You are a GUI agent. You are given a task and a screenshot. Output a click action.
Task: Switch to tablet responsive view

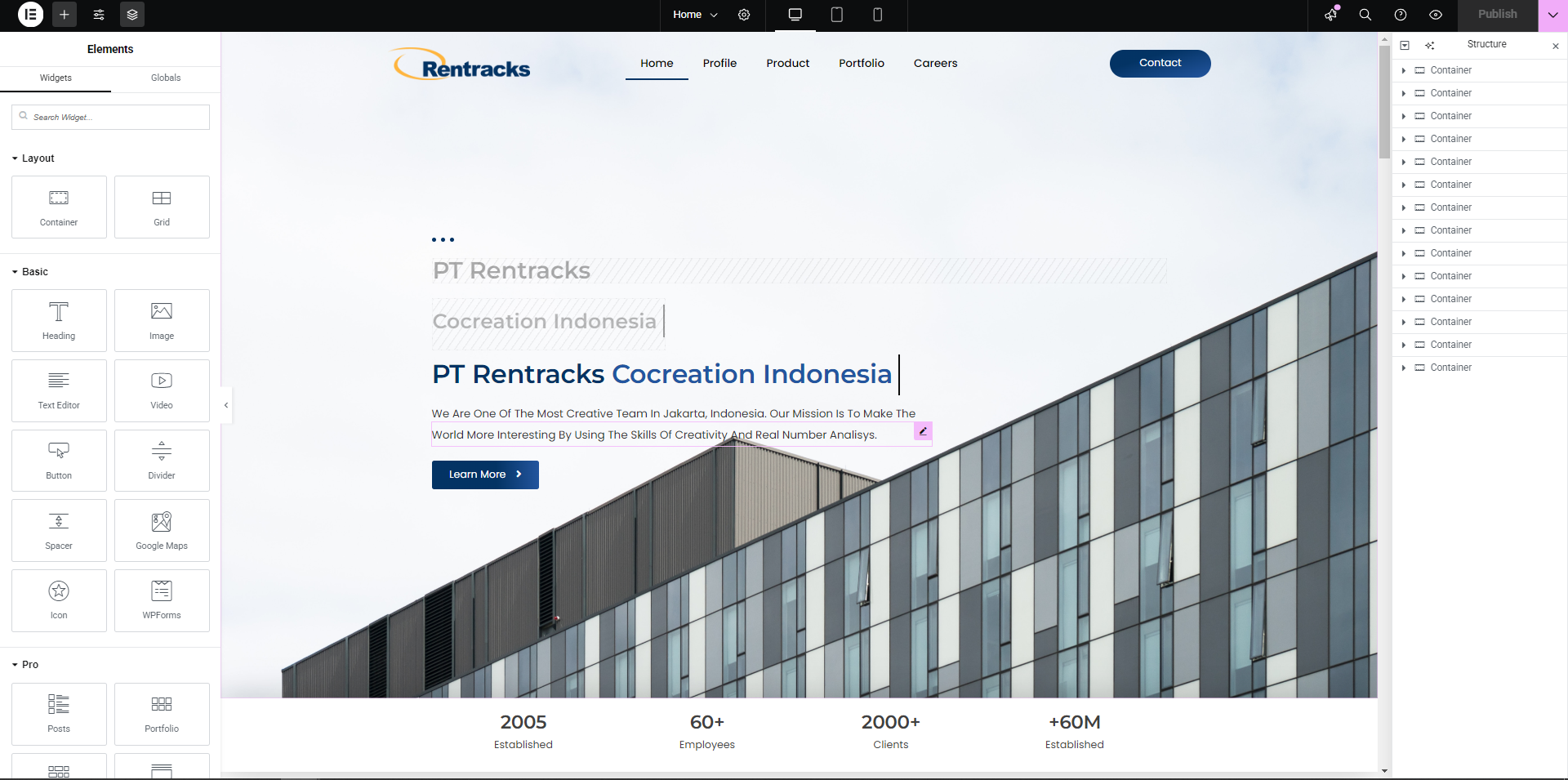[836, 15]
